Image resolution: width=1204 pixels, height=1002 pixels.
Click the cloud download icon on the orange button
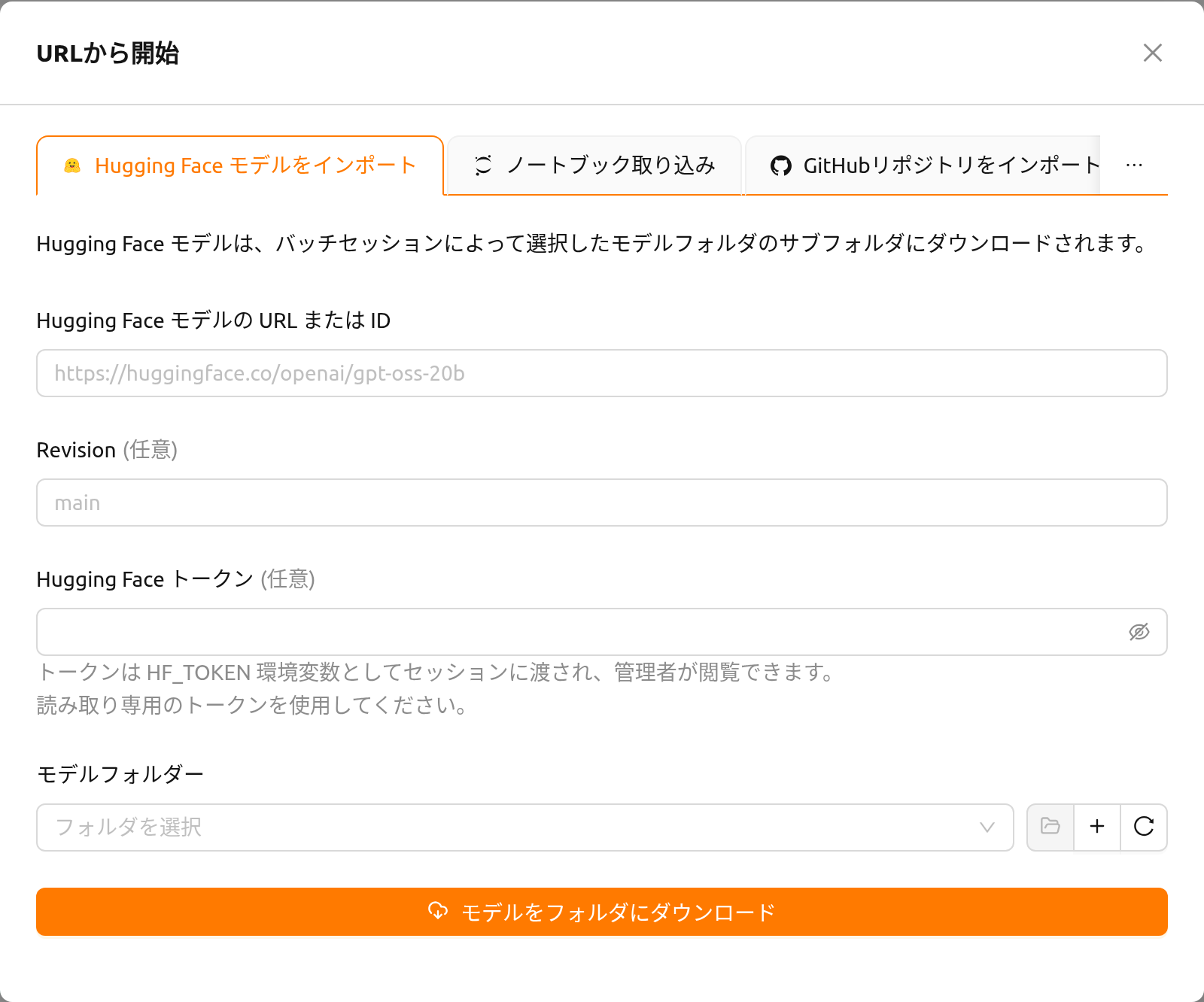click(x=438, y=911)
